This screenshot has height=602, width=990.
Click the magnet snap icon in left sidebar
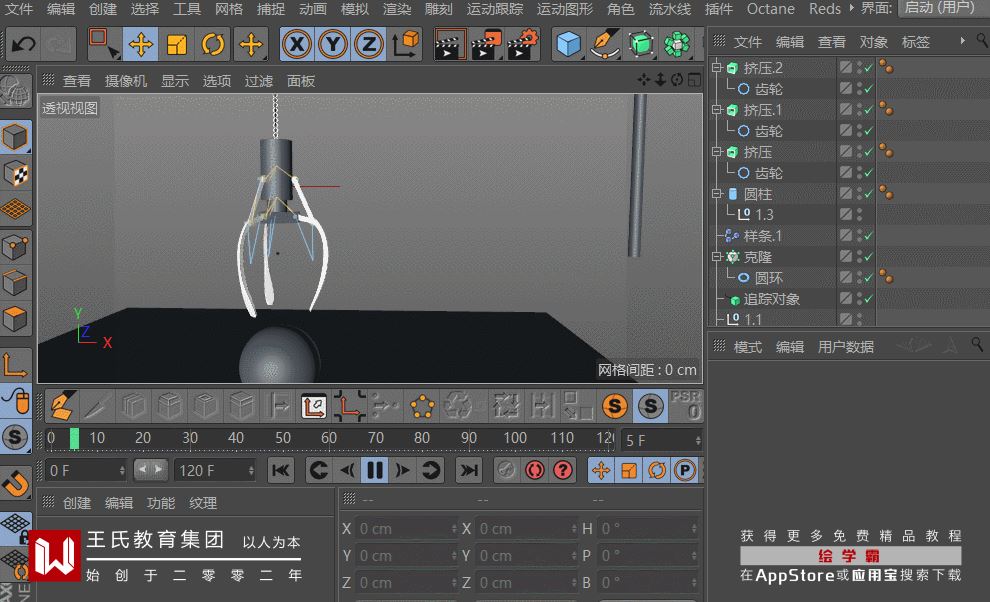[x=14, y=484]
